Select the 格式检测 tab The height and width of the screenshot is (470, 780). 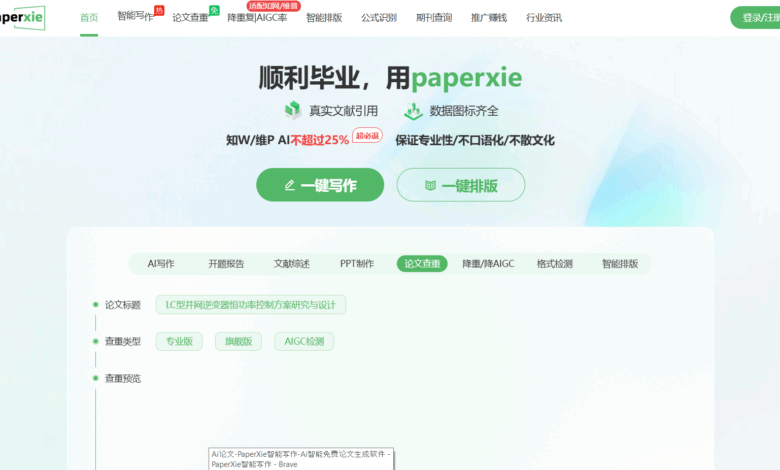click(x=555, y=264)
